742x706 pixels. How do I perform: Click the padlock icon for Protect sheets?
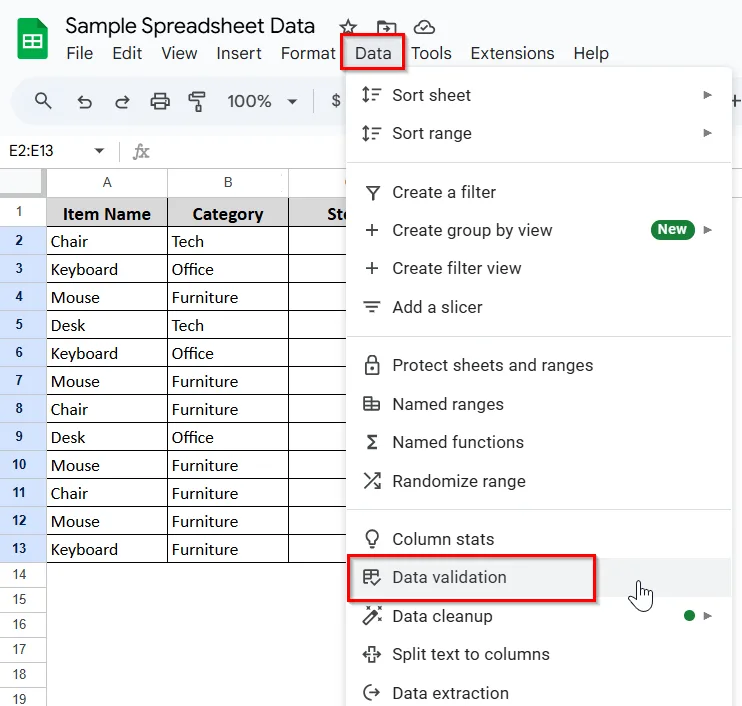[x=372, y=365]
